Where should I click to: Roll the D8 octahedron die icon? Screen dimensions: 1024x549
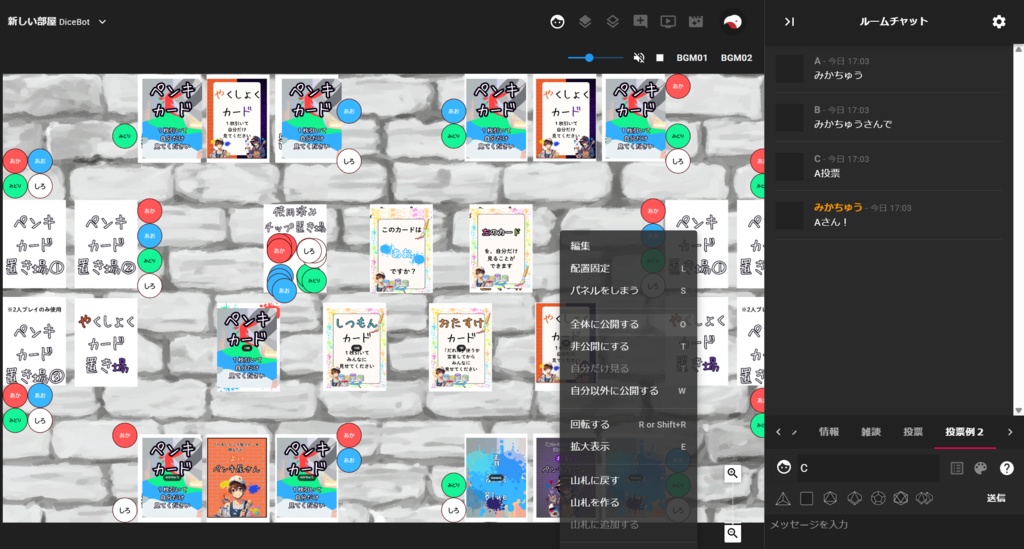[x=830, y=499]
